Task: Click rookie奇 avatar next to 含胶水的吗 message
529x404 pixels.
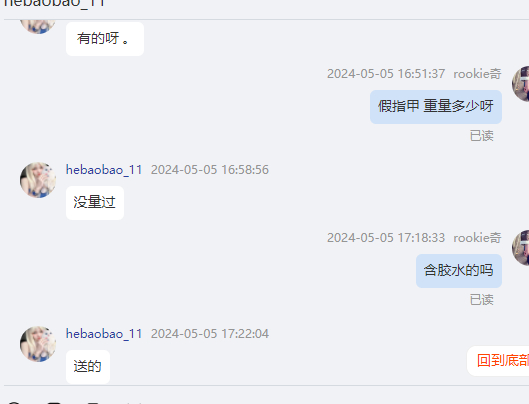Action: (521, 248)
